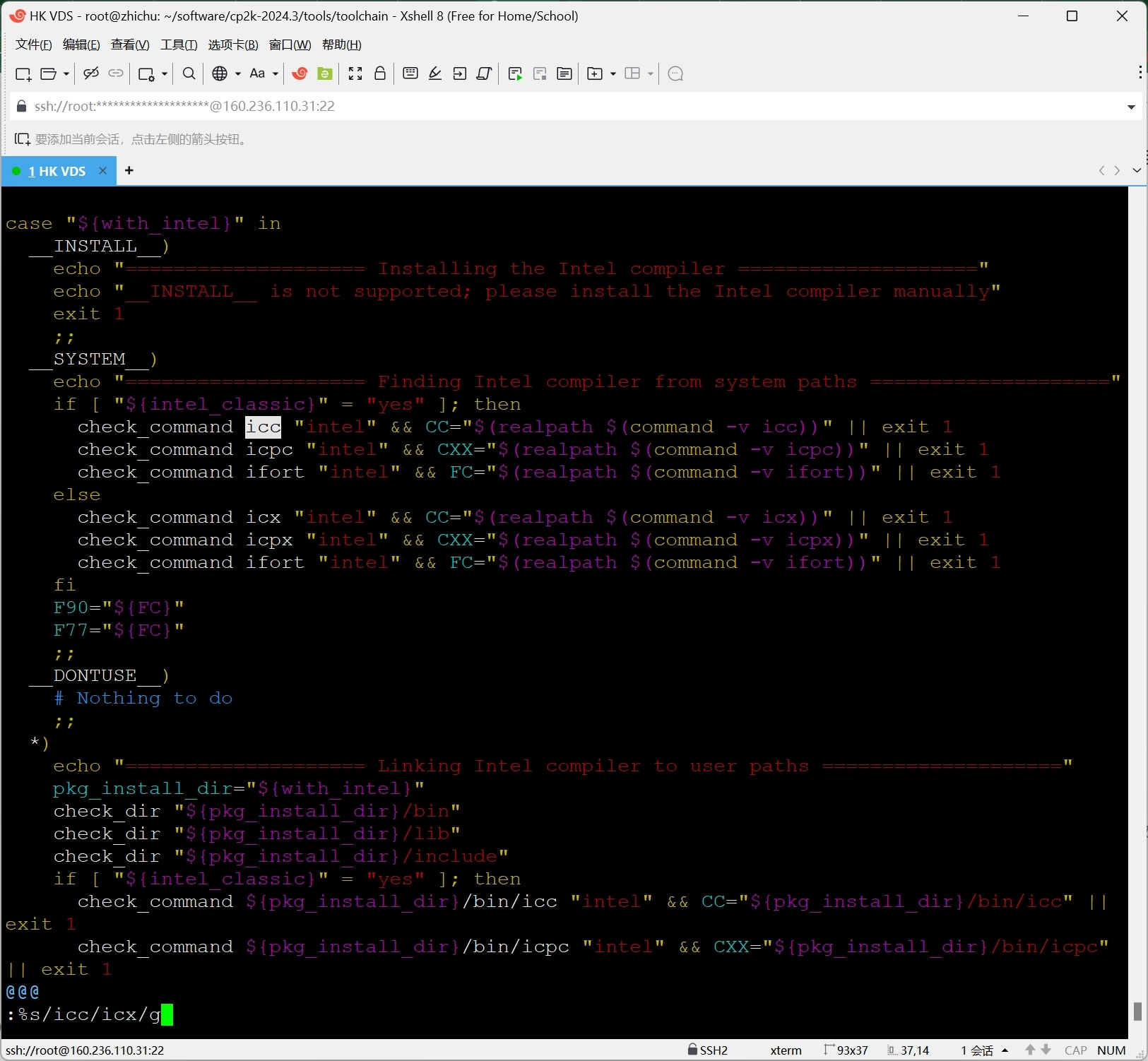
Task: Click the Encoding globe icon
Action: (x=220, y=73)
